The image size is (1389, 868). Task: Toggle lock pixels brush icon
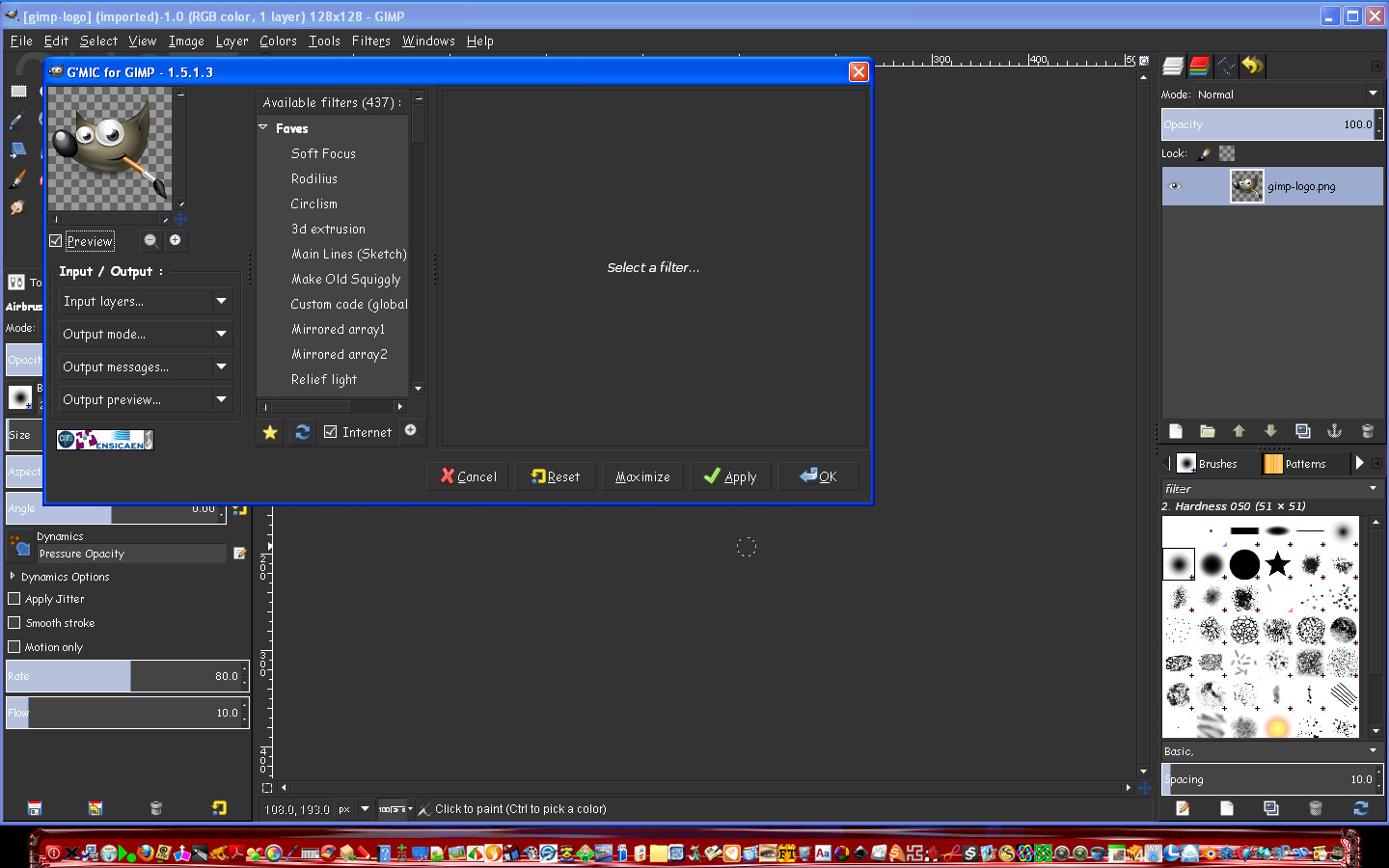(x=1204, y=153)
